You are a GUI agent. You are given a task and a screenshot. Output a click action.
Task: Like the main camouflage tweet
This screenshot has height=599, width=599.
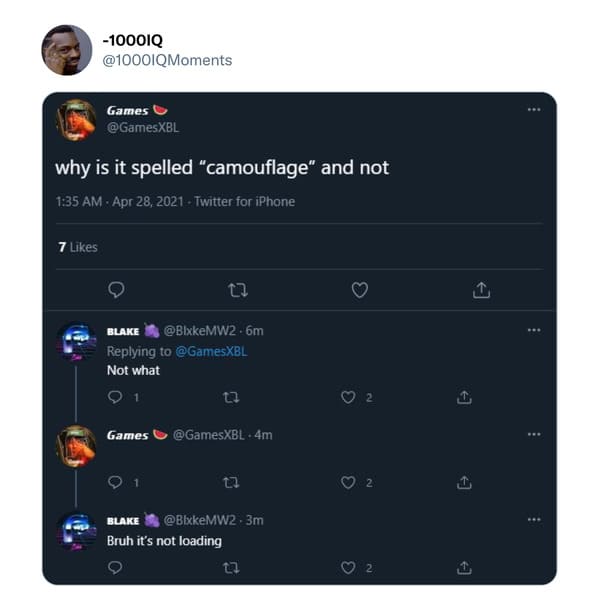coord(359,290)
